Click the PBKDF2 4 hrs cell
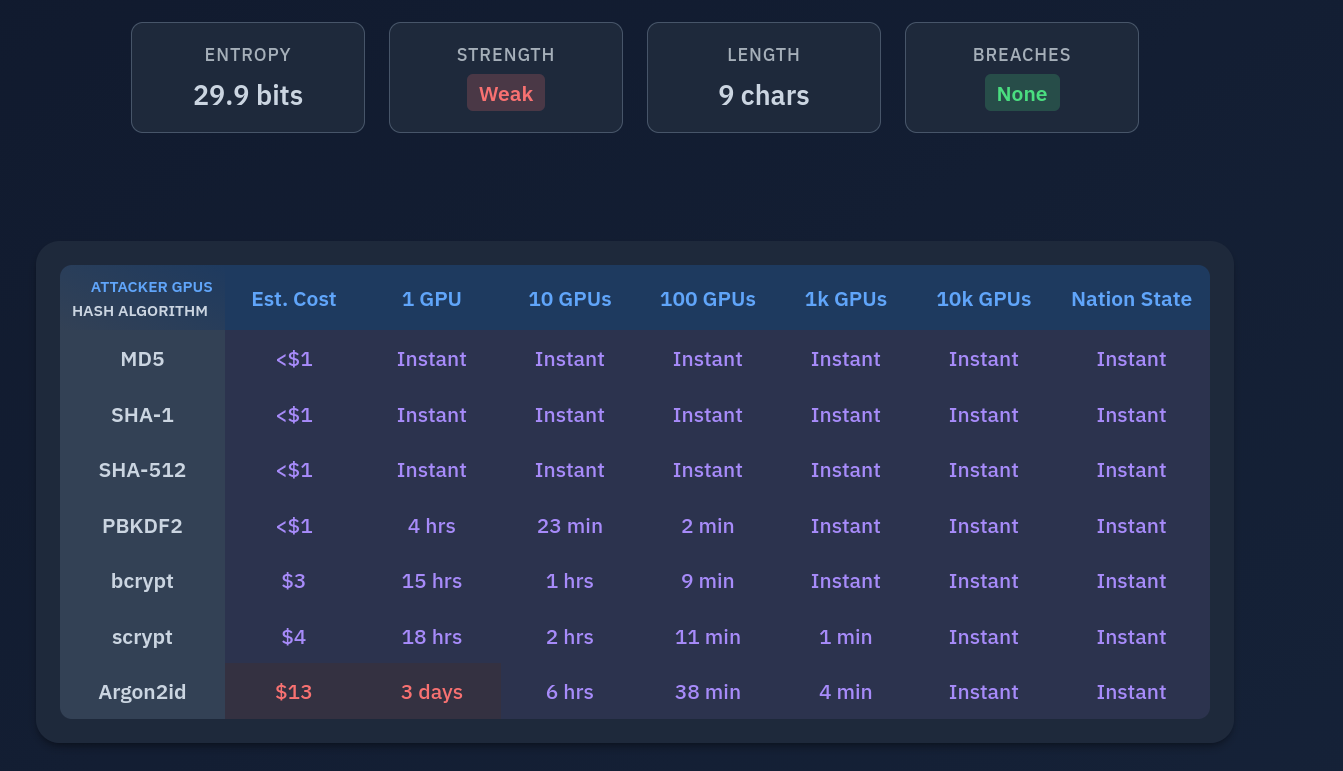This screenshot has width=1343, height=771. tap(432, 526)
